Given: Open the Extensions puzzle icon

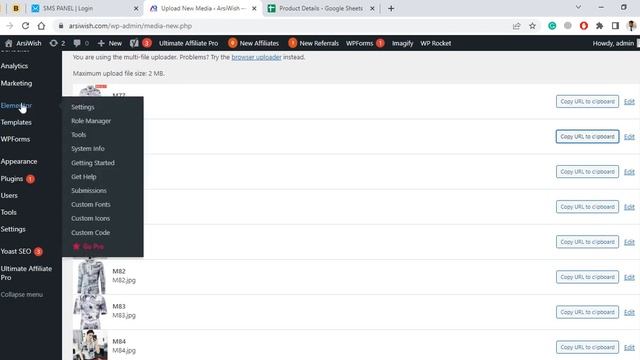Looking at the screenshot, I should 599,26.
